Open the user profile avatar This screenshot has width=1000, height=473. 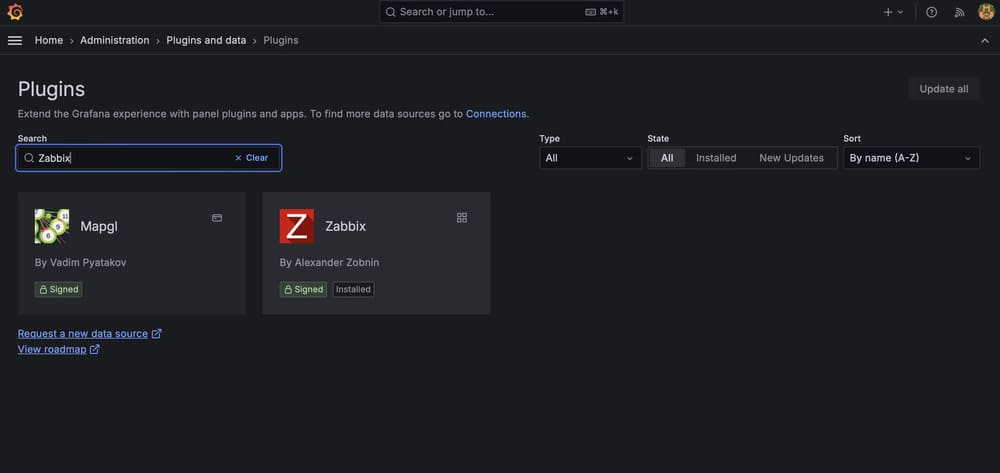(x=986, y=12)
